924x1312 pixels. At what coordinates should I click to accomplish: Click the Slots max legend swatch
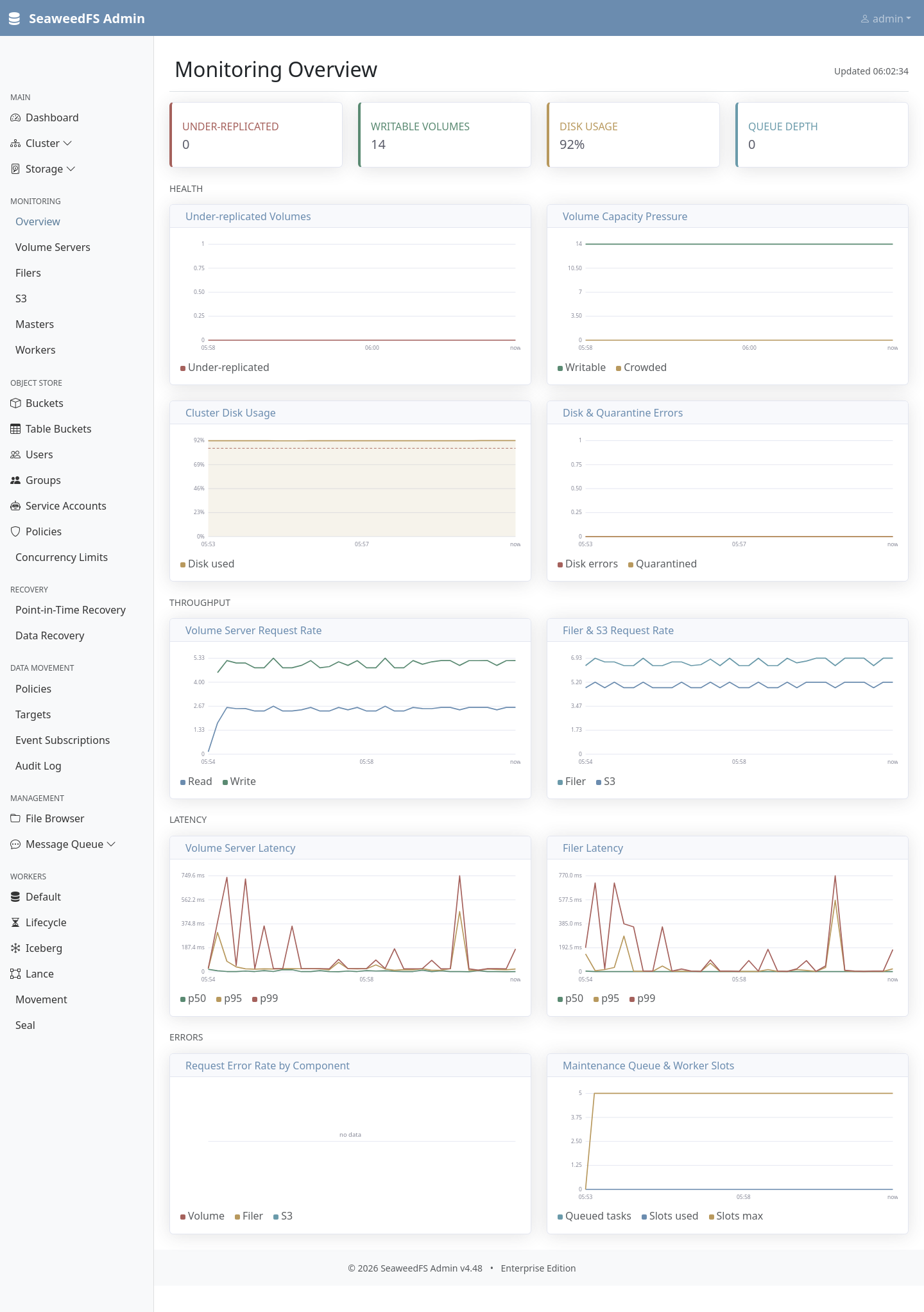pyautogui.click(x=711, y=1216)
